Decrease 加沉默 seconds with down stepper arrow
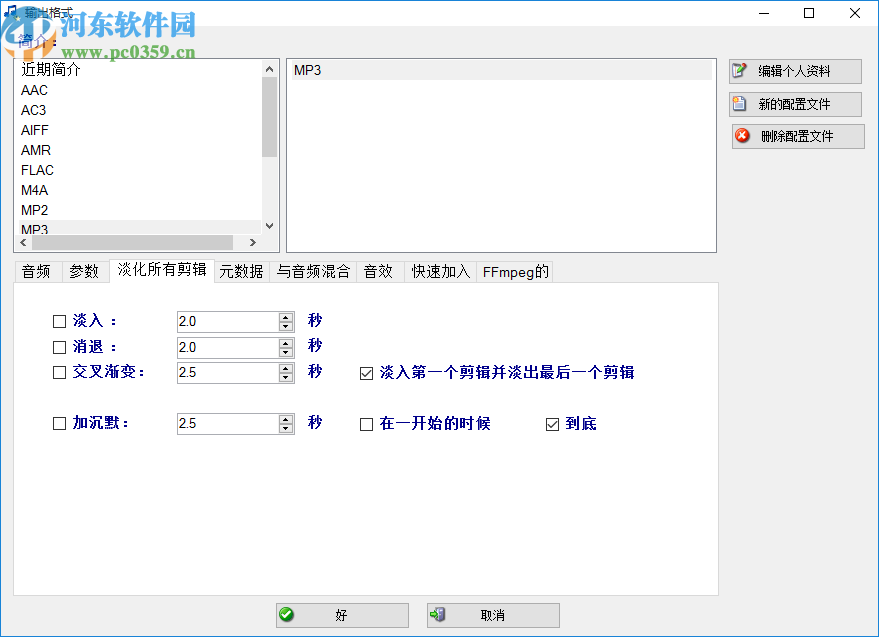Image resolution: width=879 pixels, height=637 pixels. [x=284, y=429]
